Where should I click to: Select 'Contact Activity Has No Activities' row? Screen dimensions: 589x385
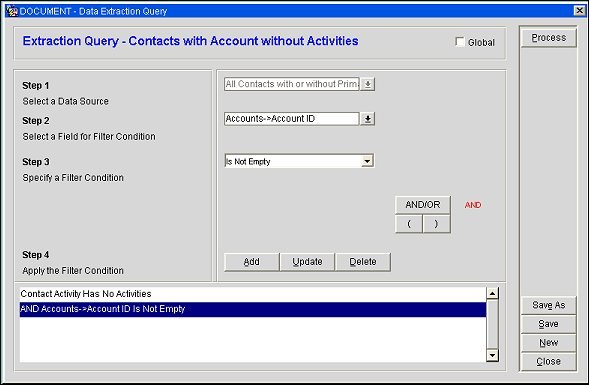252,294
